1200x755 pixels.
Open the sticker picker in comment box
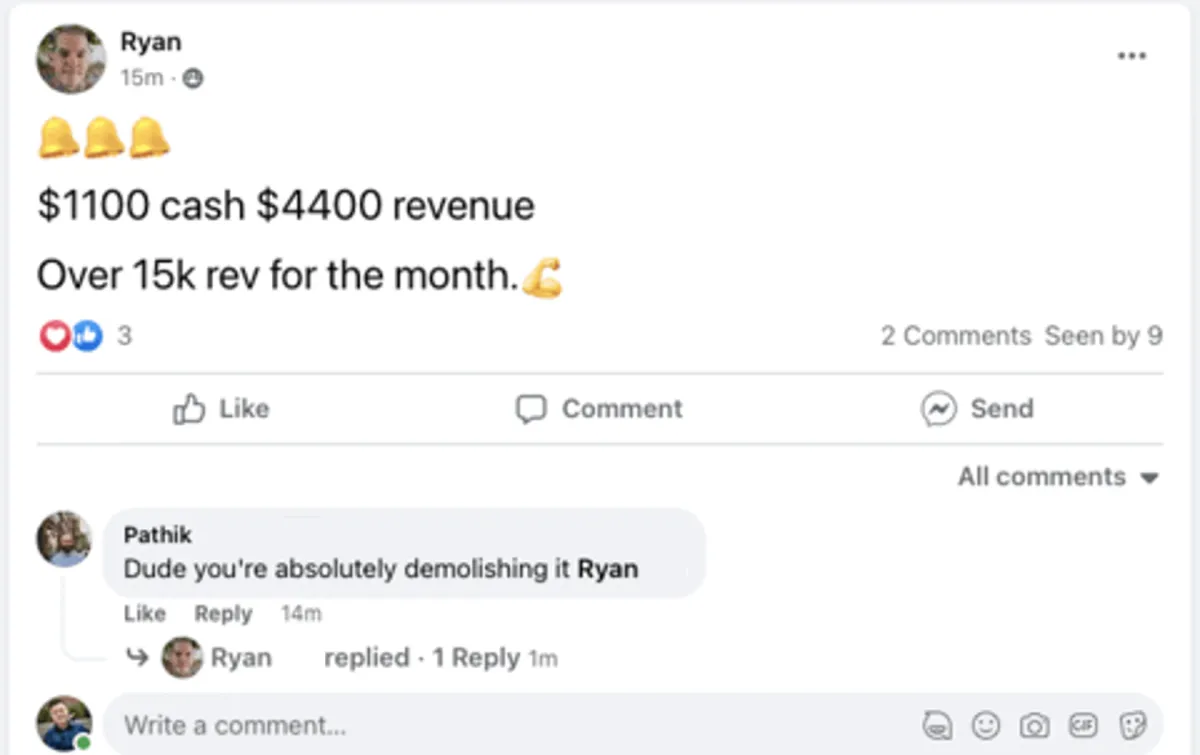[1131, 725]
